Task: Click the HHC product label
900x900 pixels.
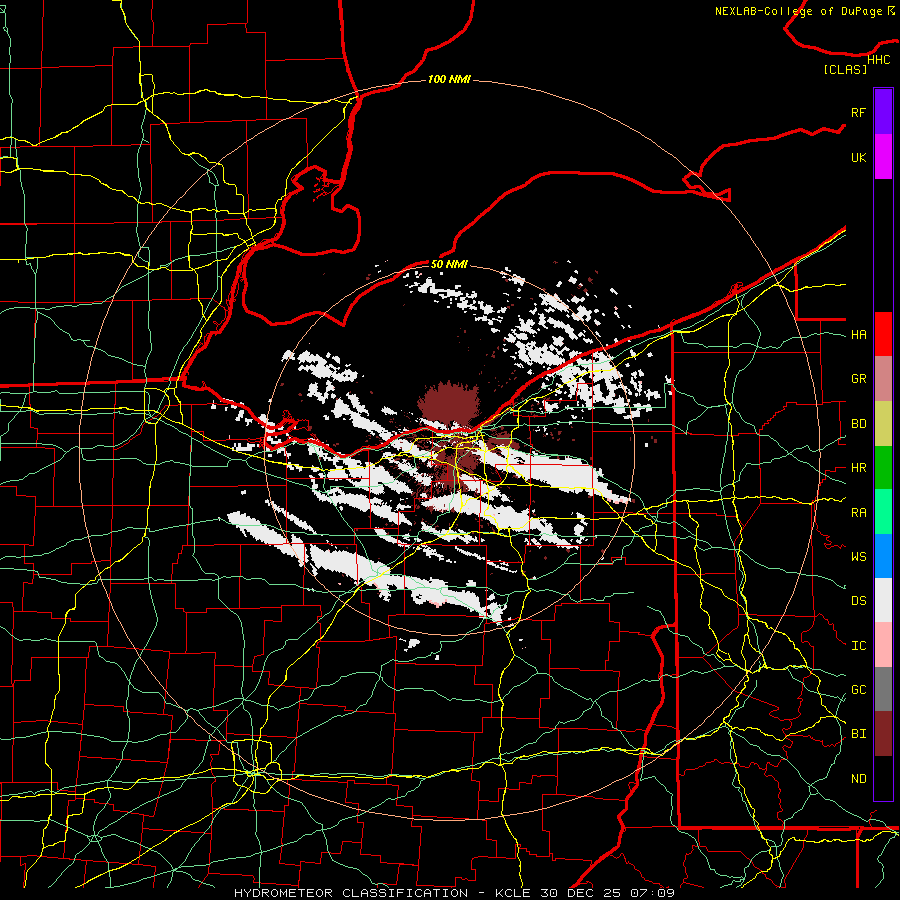Action: (x=879, y=60)
